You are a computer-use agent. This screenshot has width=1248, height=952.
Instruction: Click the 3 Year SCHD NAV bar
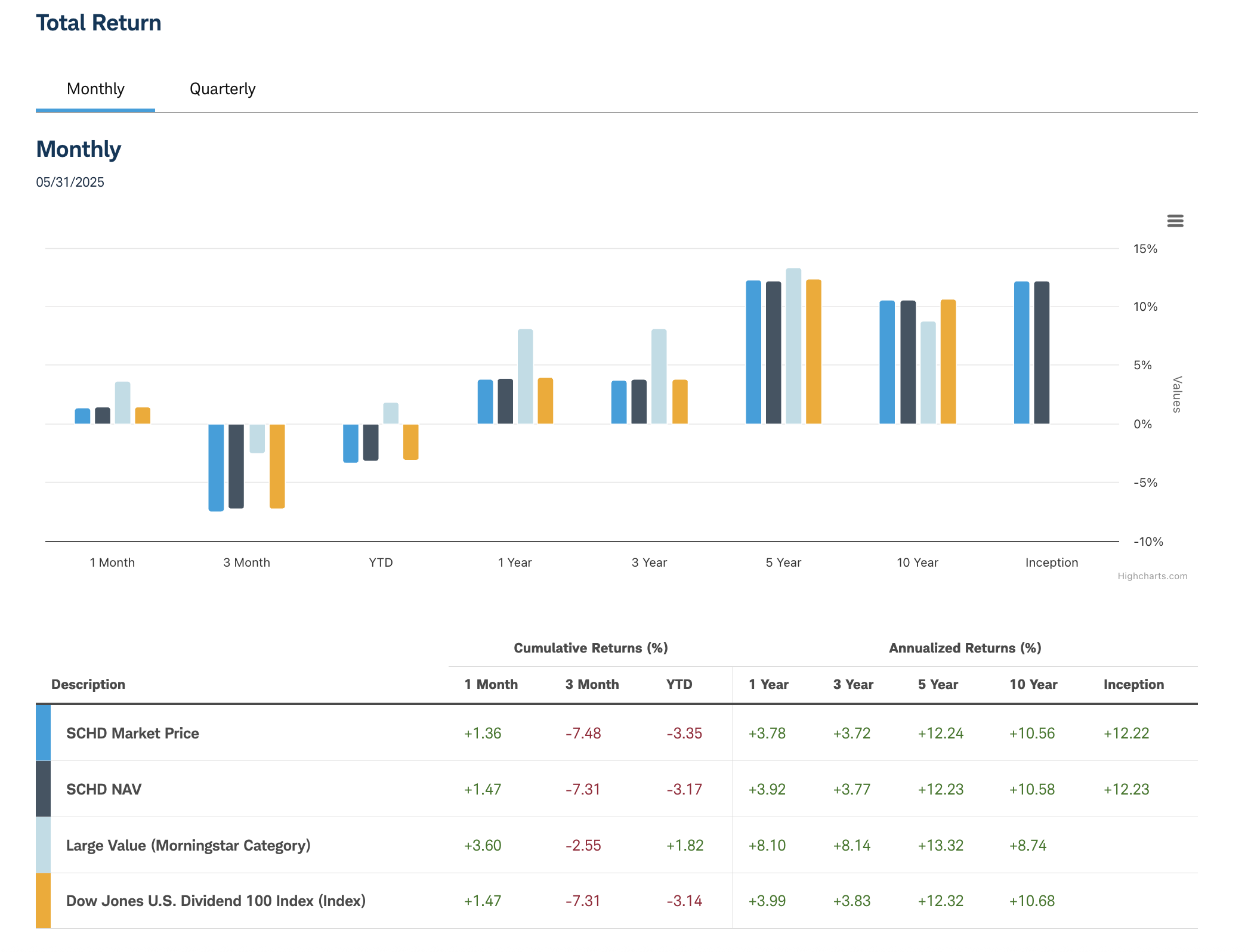(x=639, y=402)
